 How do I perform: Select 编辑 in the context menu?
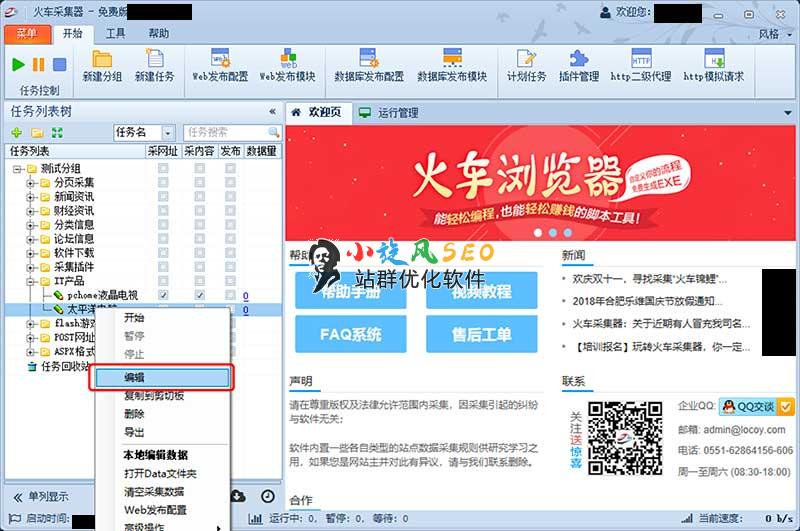164,377
